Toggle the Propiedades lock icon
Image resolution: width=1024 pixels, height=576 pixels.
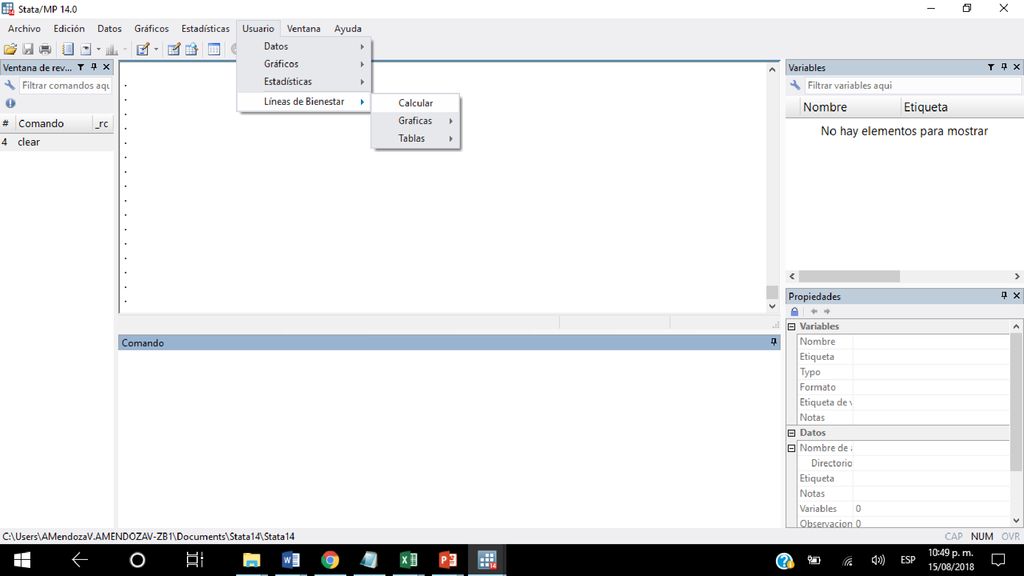tap(795, 312)
